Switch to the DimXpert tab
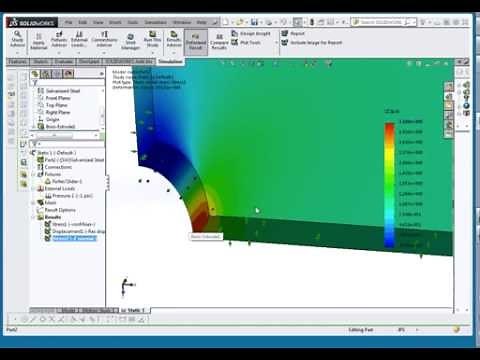This screenshot has height=360, width=480. coord(89,62)
